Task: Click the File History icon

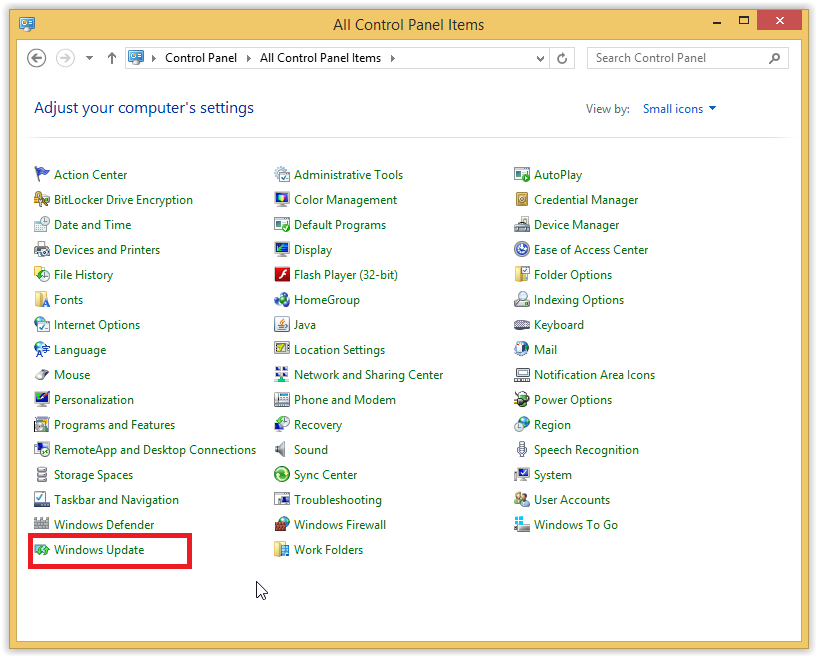Action: coord(42,274)
